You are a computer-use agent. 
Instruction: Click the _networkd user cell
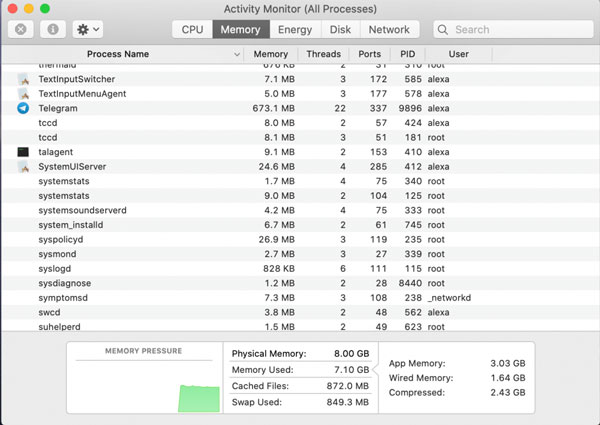pyautogui.click(x=449, y=298)
